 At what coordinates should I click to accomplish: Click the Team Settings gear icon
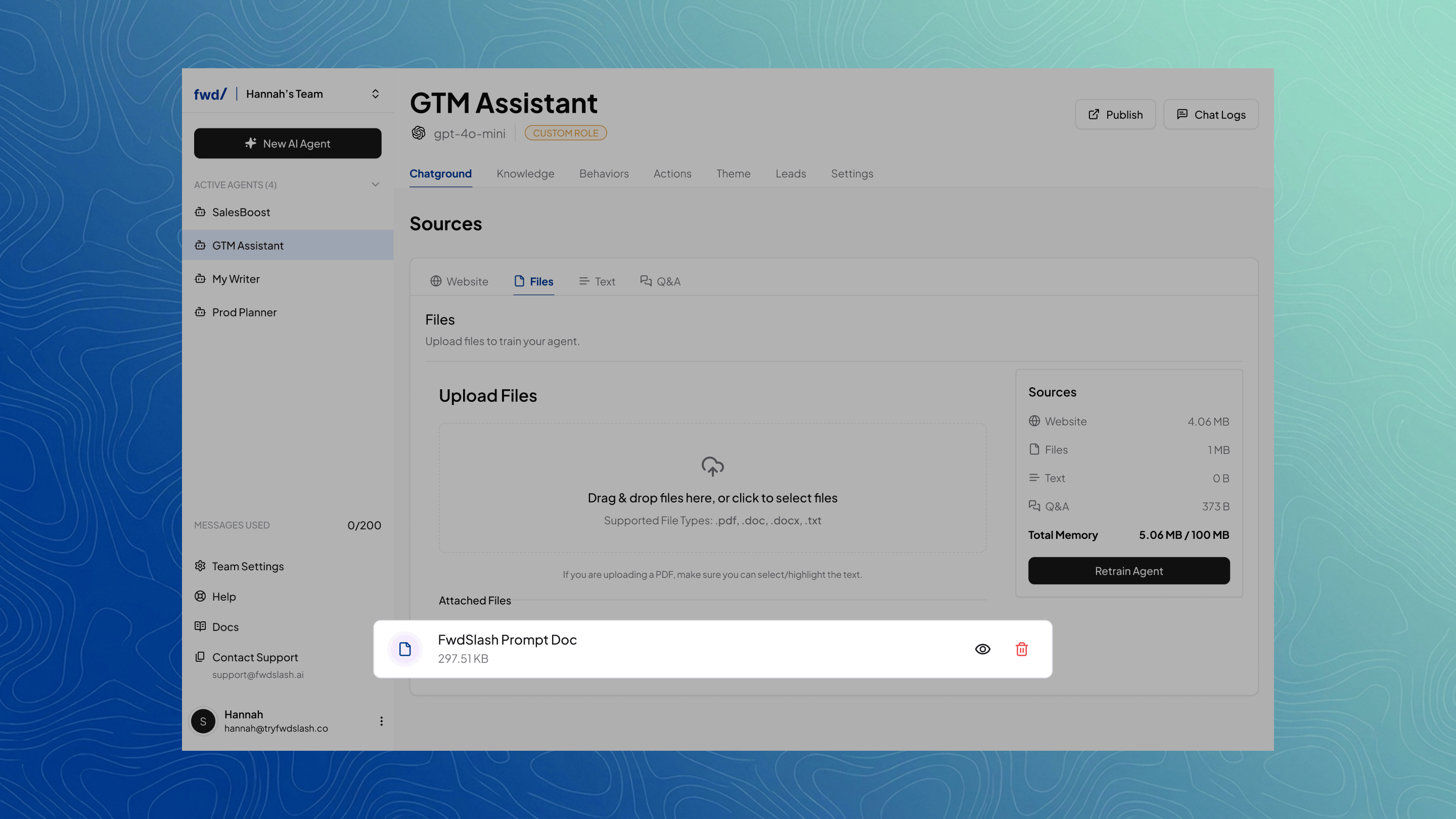click(200, 566)
